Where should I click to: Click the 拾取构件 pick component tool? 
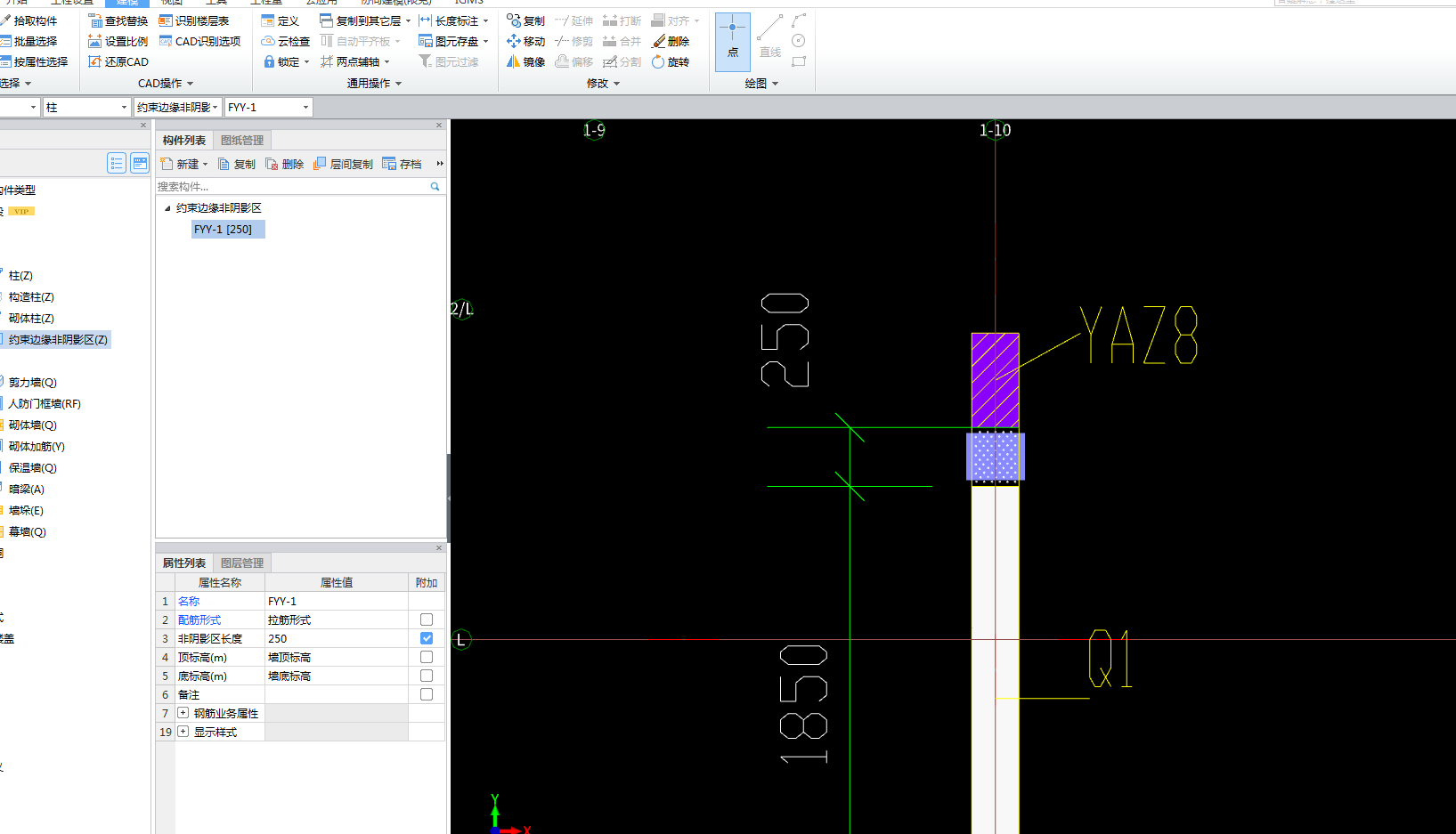click(28, 20)
